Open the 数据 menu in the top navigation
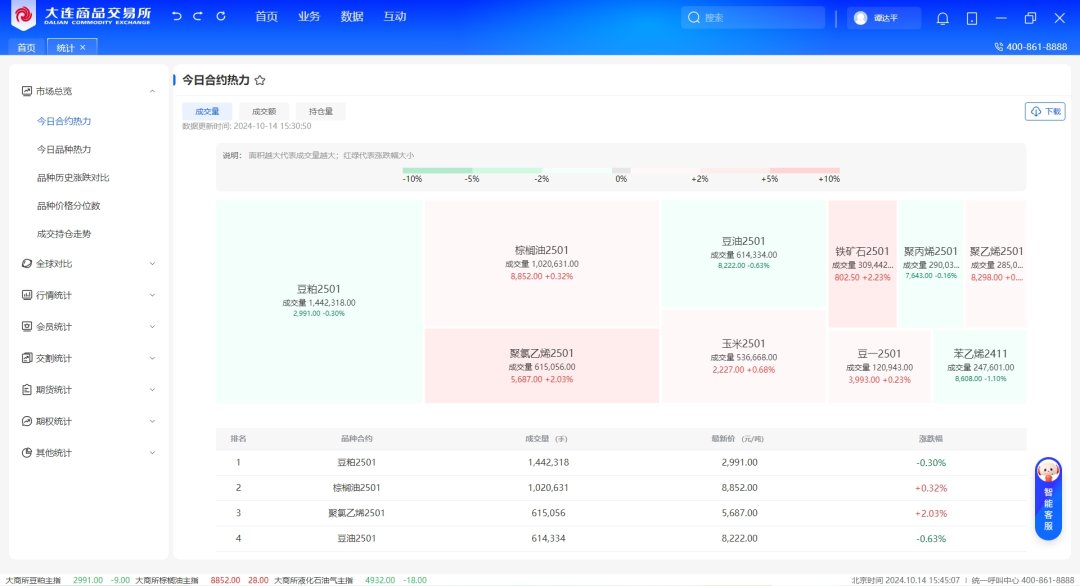This screenshot has width=1080, height=586. (x=352, y=17)
